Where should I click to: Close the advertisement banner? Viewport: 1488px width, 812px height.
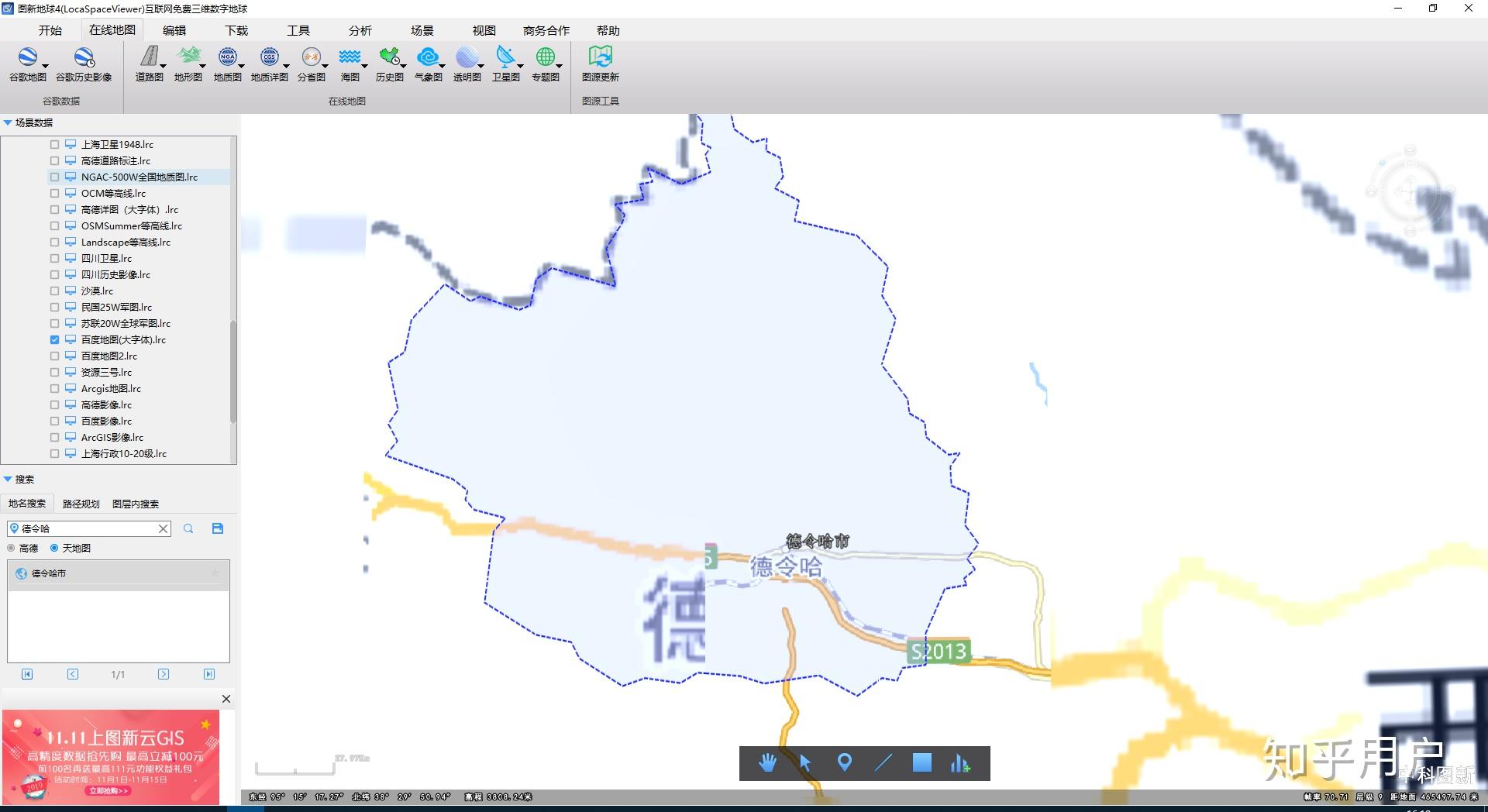tap(226, 699)
